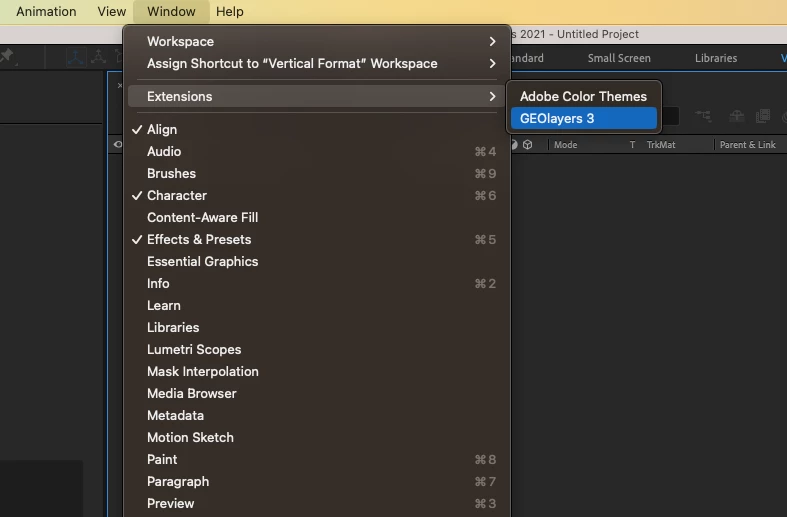
Task: Open the Audio panel
Action: (x=316, y=152)
